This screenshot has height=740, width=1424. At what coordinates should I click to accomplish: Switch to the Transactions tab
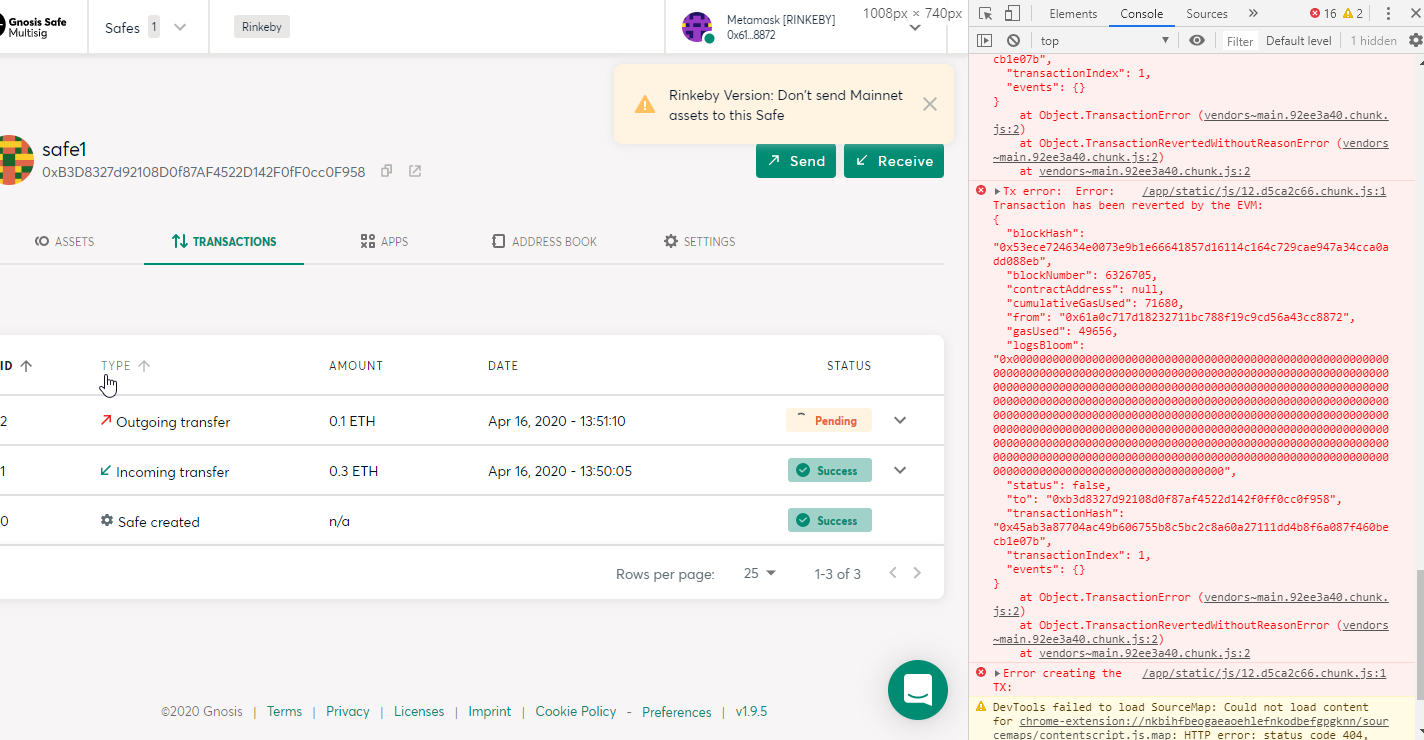(224, 241)
